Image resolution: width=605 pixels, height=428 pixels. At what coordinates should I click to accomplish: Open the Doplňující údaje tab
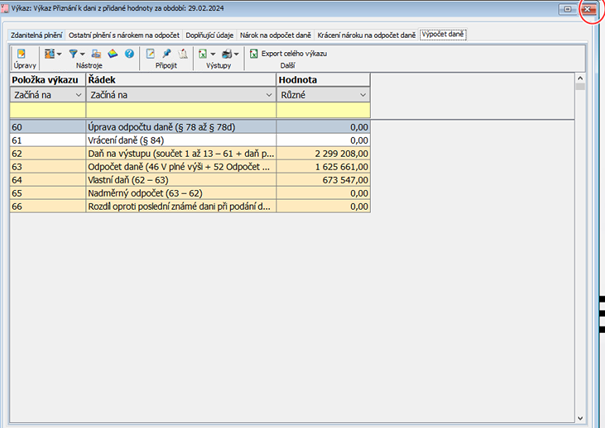click(205, 34)
